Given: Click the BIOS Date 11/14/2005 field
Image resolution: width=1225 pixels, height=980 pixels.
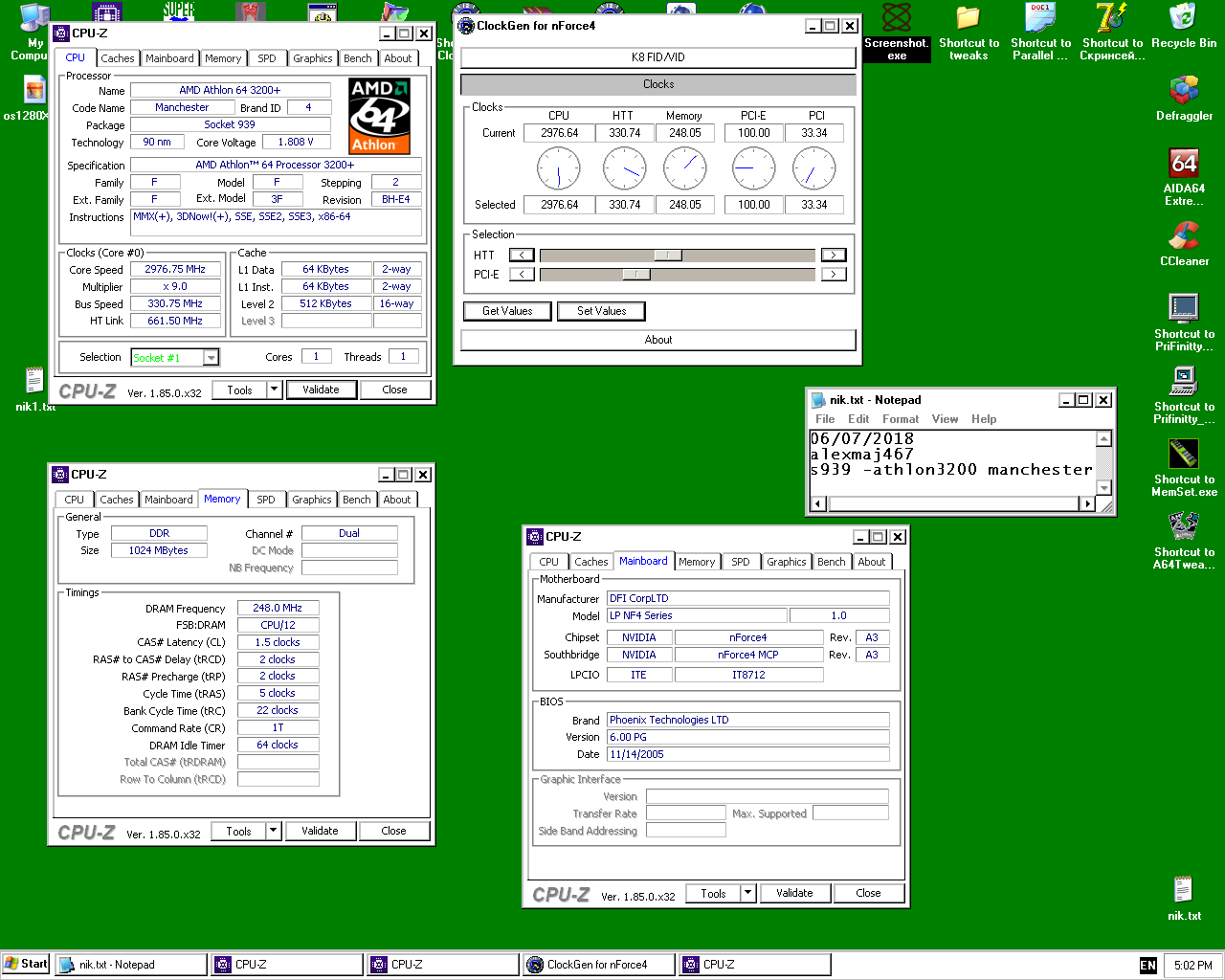Looking at the screenshot, I should (x=748, y=754).
